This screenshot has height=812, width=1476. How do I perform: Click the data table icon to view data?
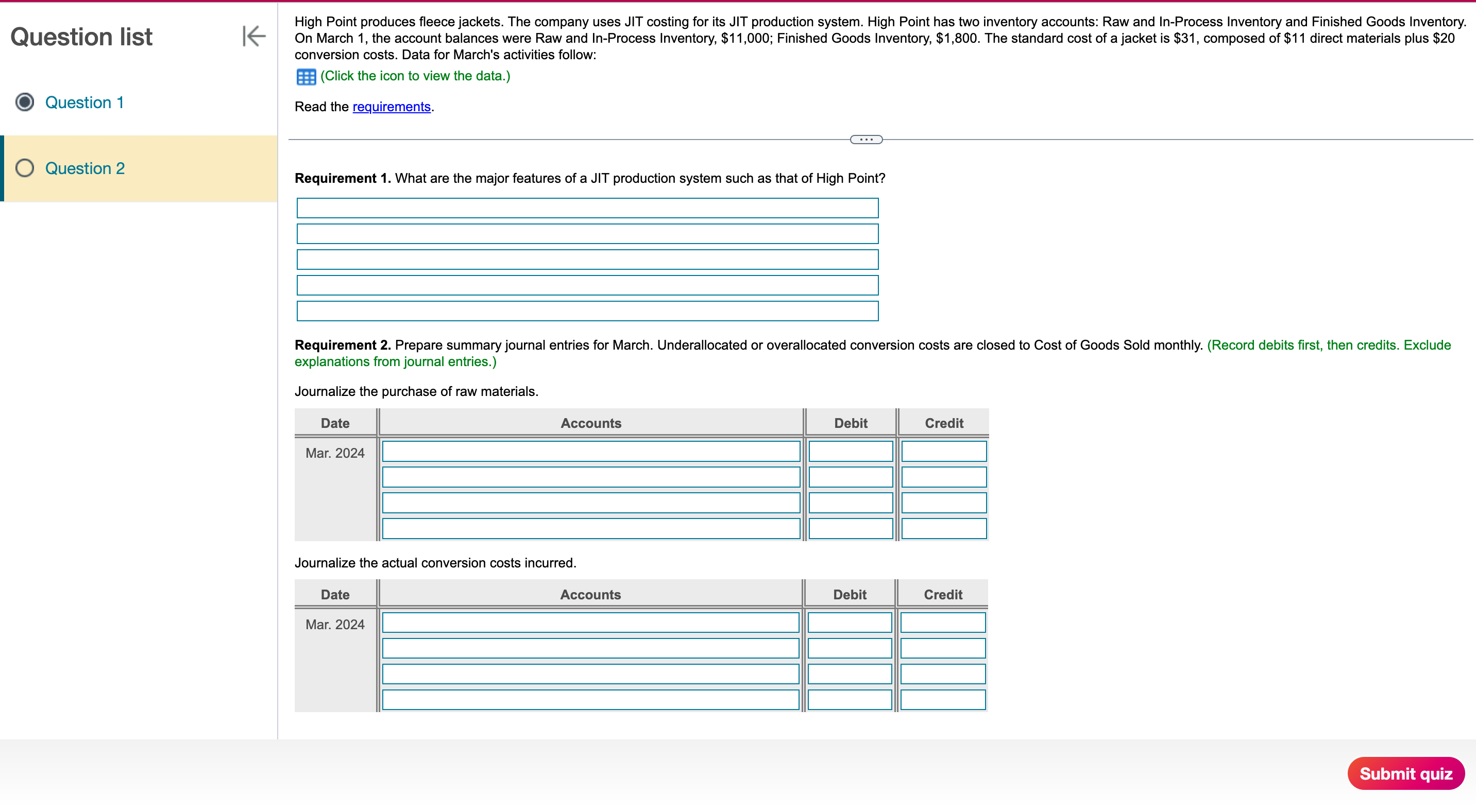tap(306, 76)
